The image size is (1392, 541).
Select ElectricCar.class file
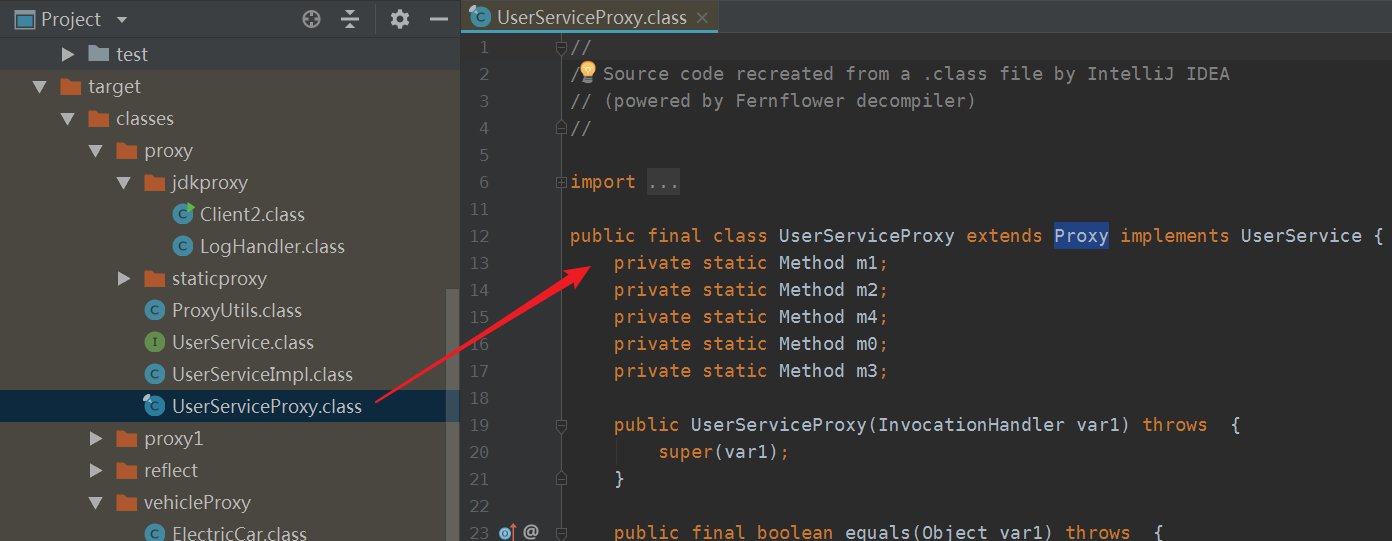tap(239, 533)
